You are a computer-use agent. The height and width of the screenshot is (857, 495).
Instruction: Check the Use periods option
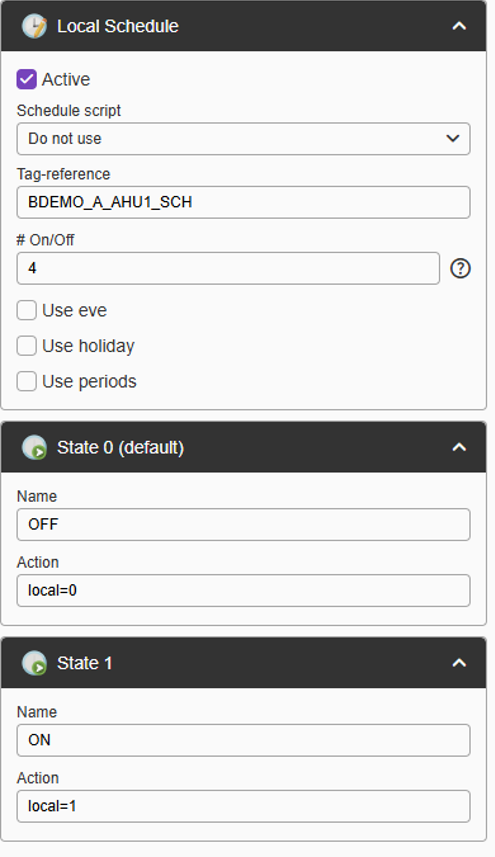pos(26,381)
